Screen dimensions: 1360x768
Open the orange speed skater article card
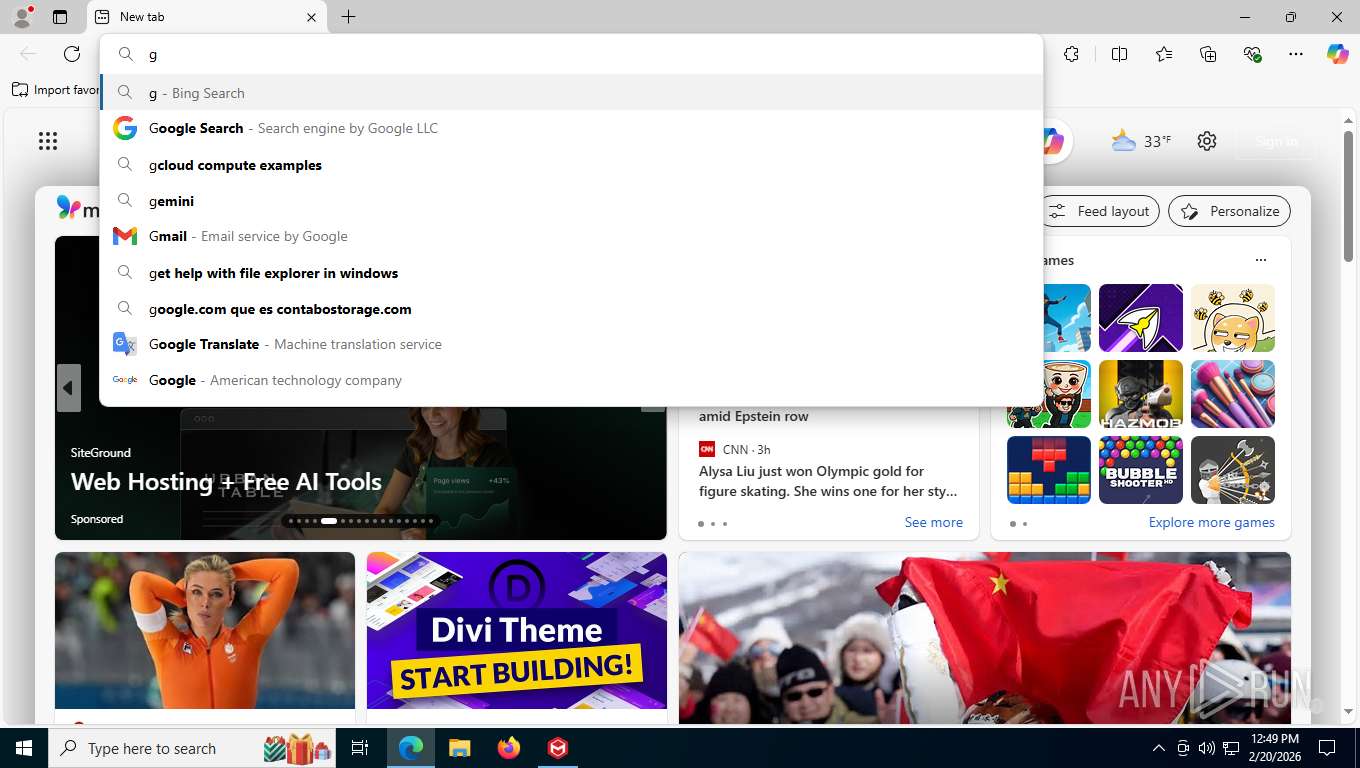click(205, 631)
